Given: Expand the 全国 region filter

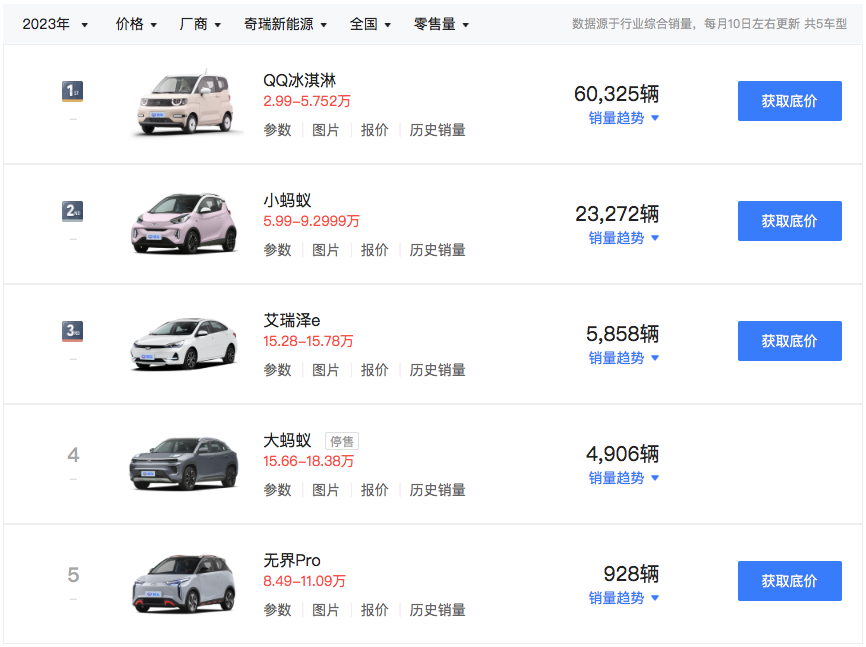Looking at the screenshot, I should pos(370,24).
